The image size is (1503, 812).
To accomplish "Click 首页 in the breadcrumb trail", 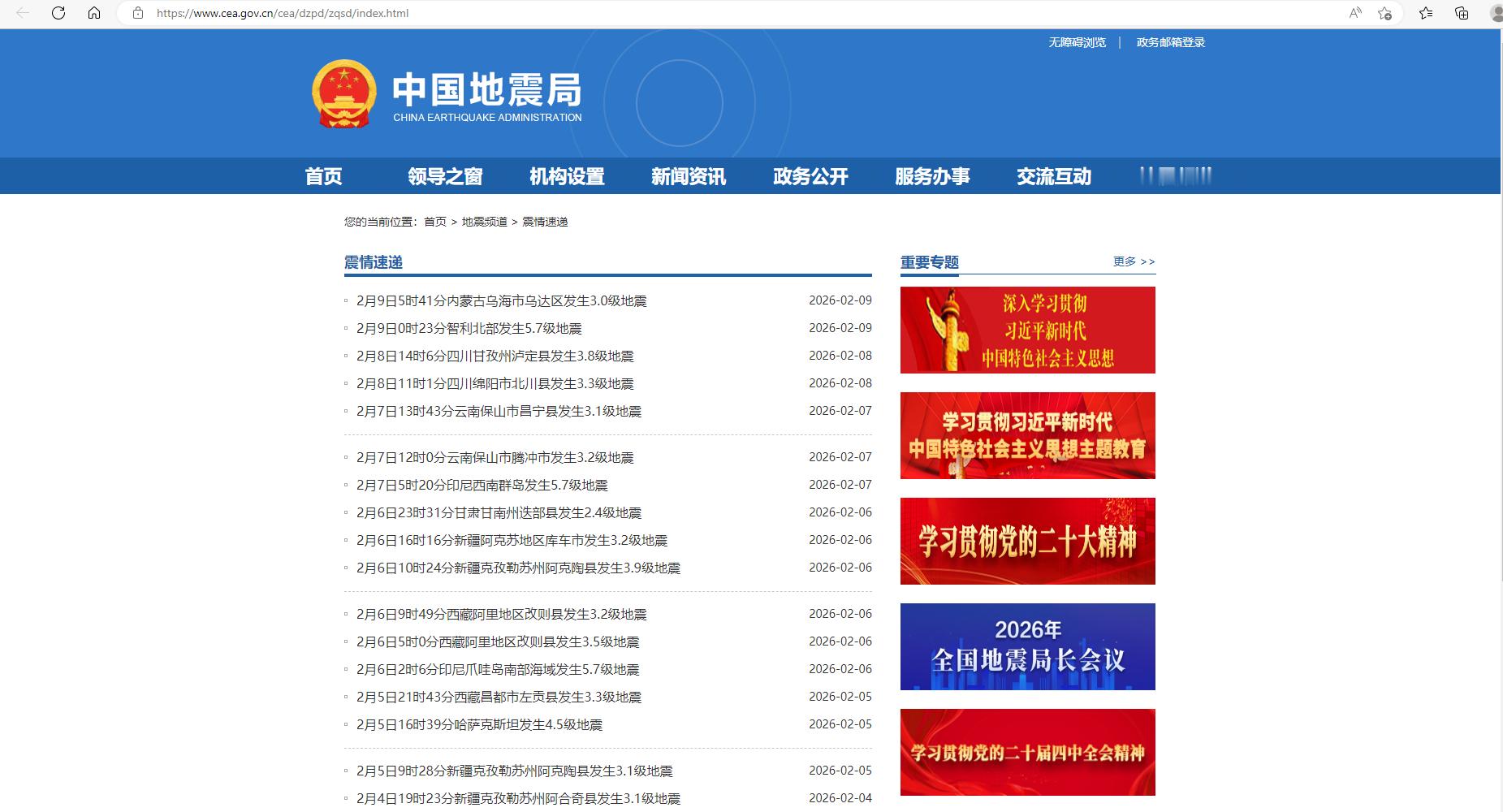I will [433, 221].
